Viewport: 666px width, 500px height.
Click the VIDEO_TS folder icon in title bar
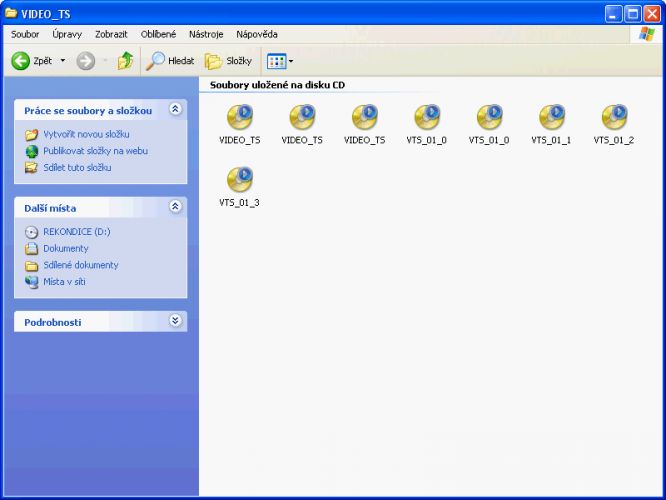11,13
